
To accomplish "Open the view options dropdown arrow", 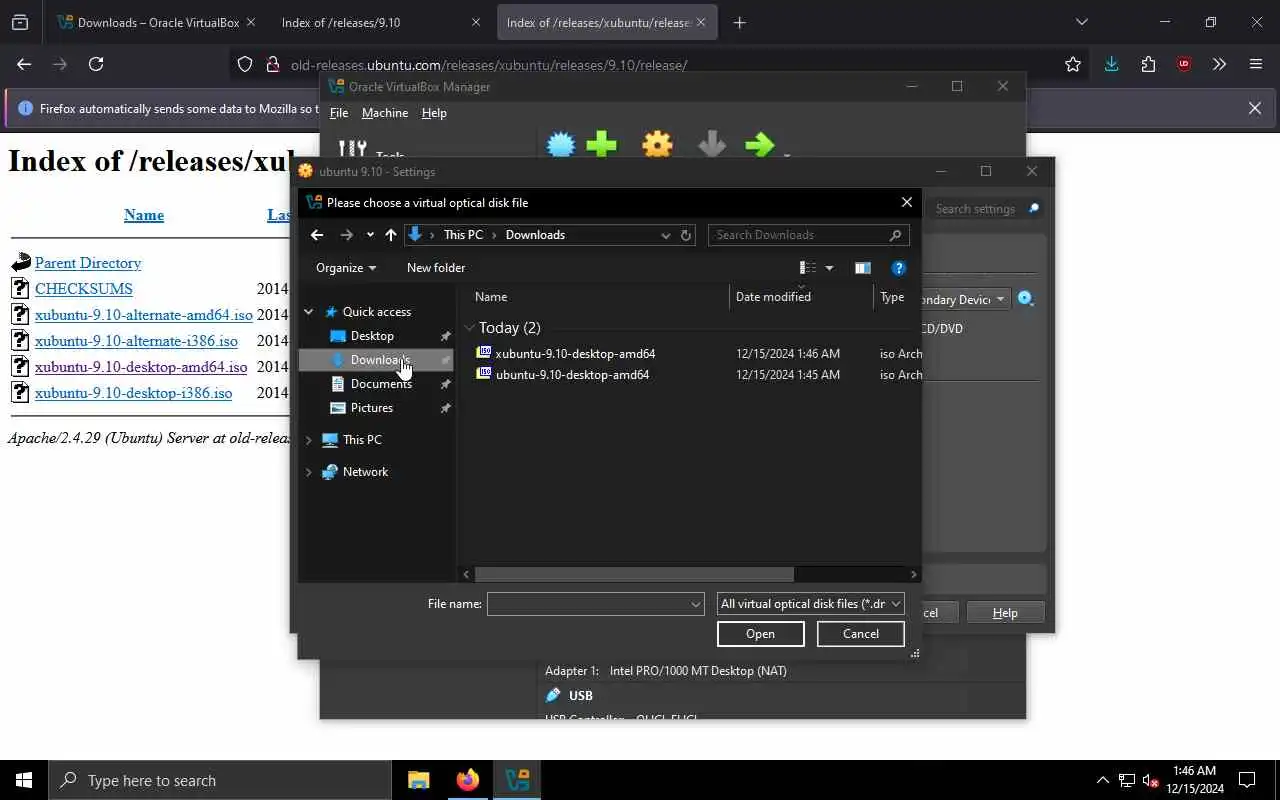I will click(x=829, y=268).
